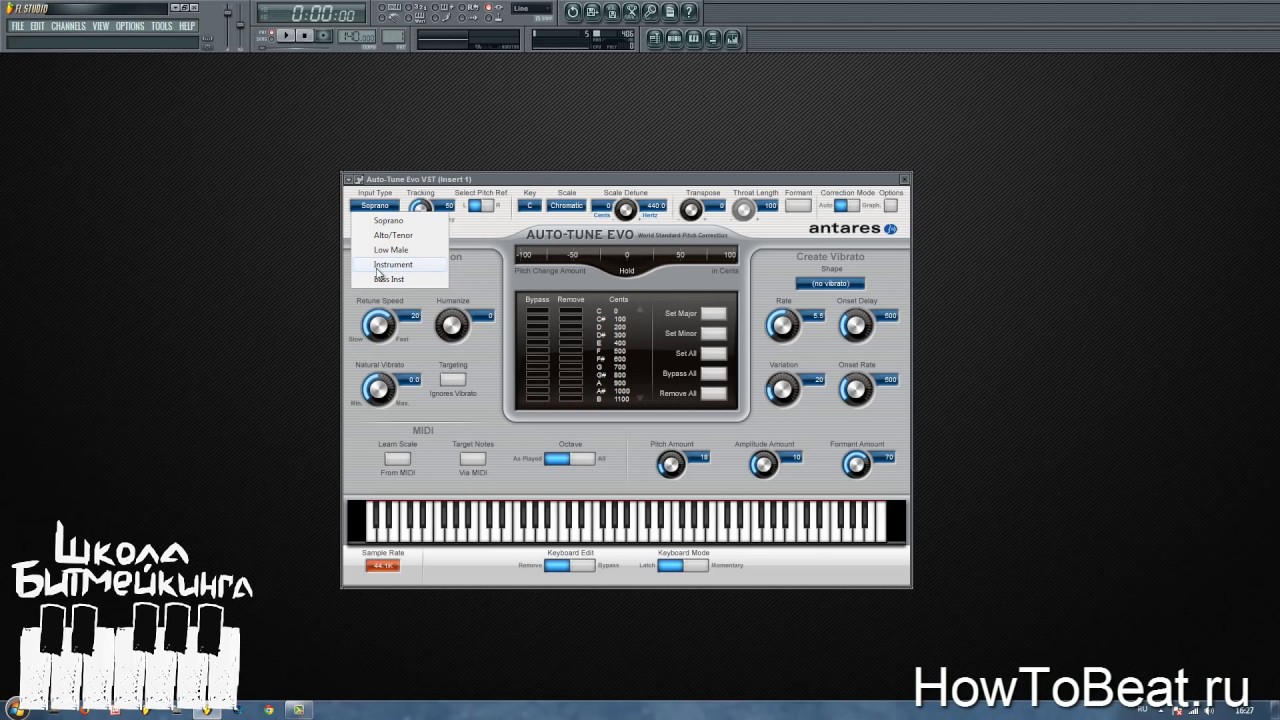
Task: Open FL Studio TOOLS menu
Action: pyautogui.click(x=162, y=26)
